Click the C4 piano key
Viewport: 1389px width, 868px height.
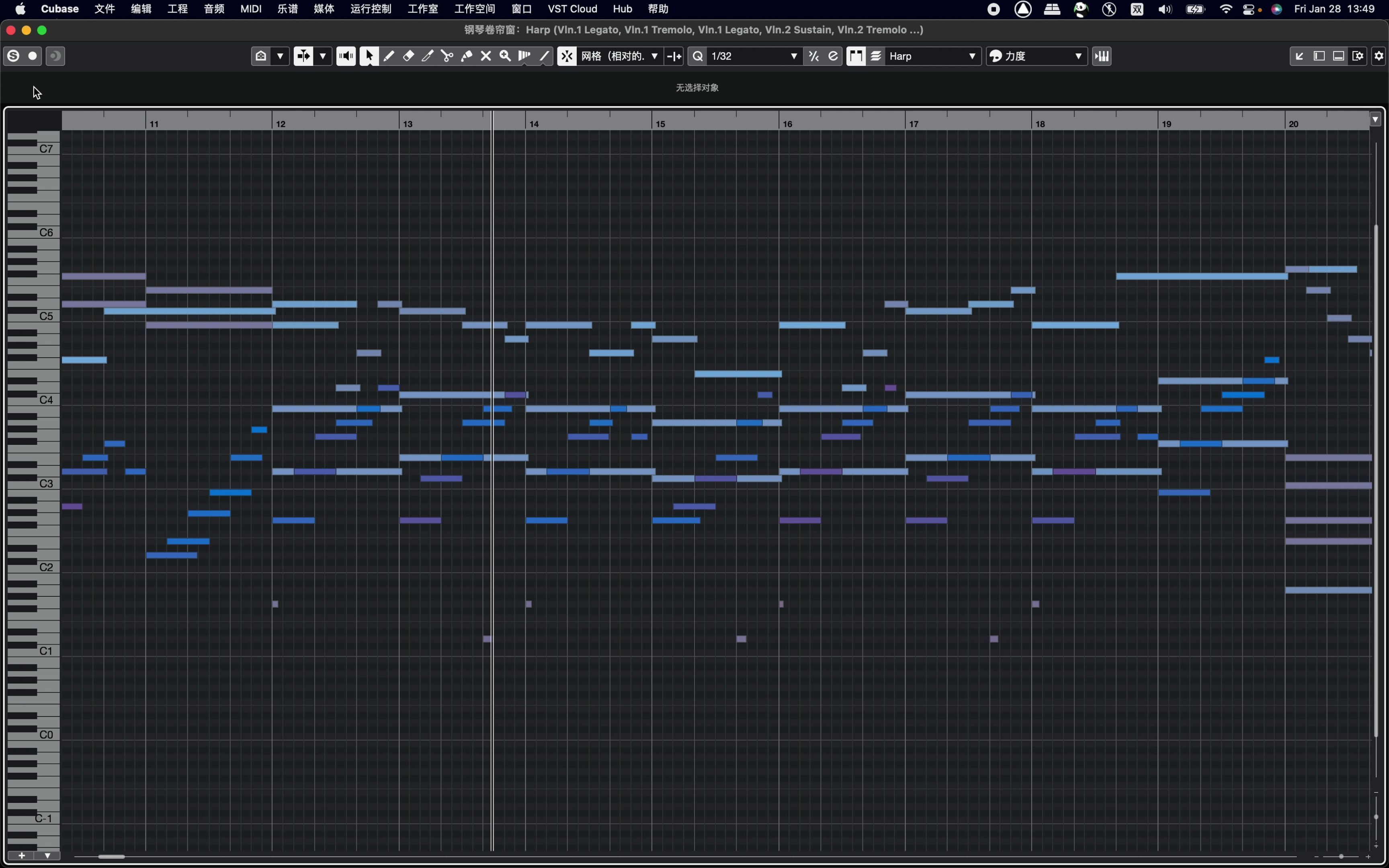pyautogui.click(x=33, y=402)
